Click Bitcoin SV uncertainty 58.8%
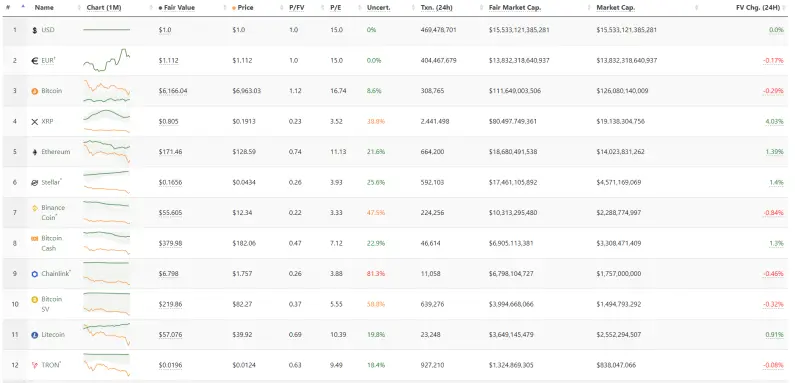The height and width of the screenshot is (383, 795). coord(376,304)
